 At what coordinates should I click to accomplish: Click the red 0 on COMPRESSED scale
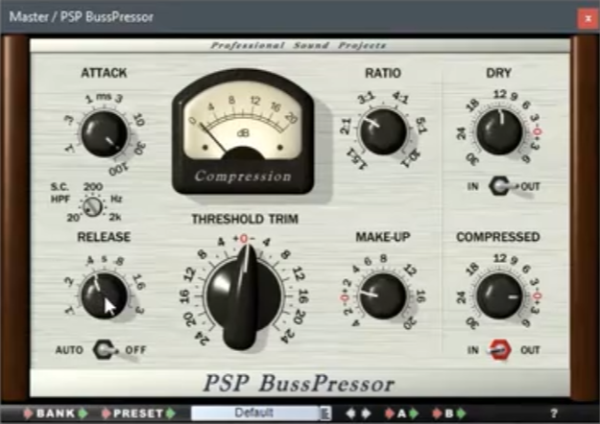(x=537, y=296)
